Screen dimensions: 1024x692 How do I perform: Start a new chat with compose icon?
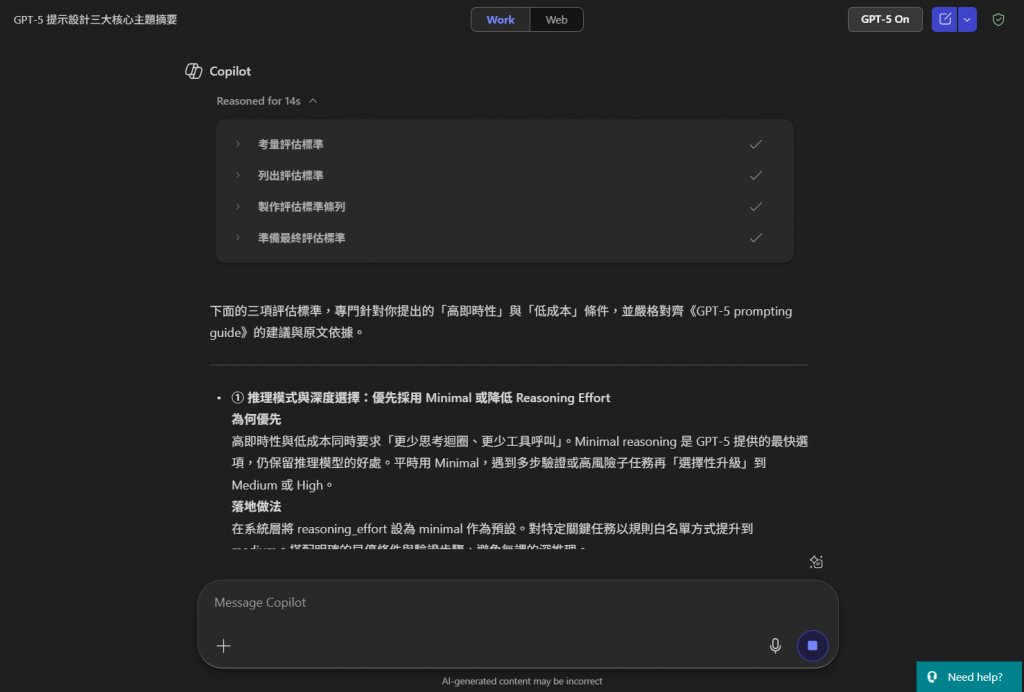[944, 20]
